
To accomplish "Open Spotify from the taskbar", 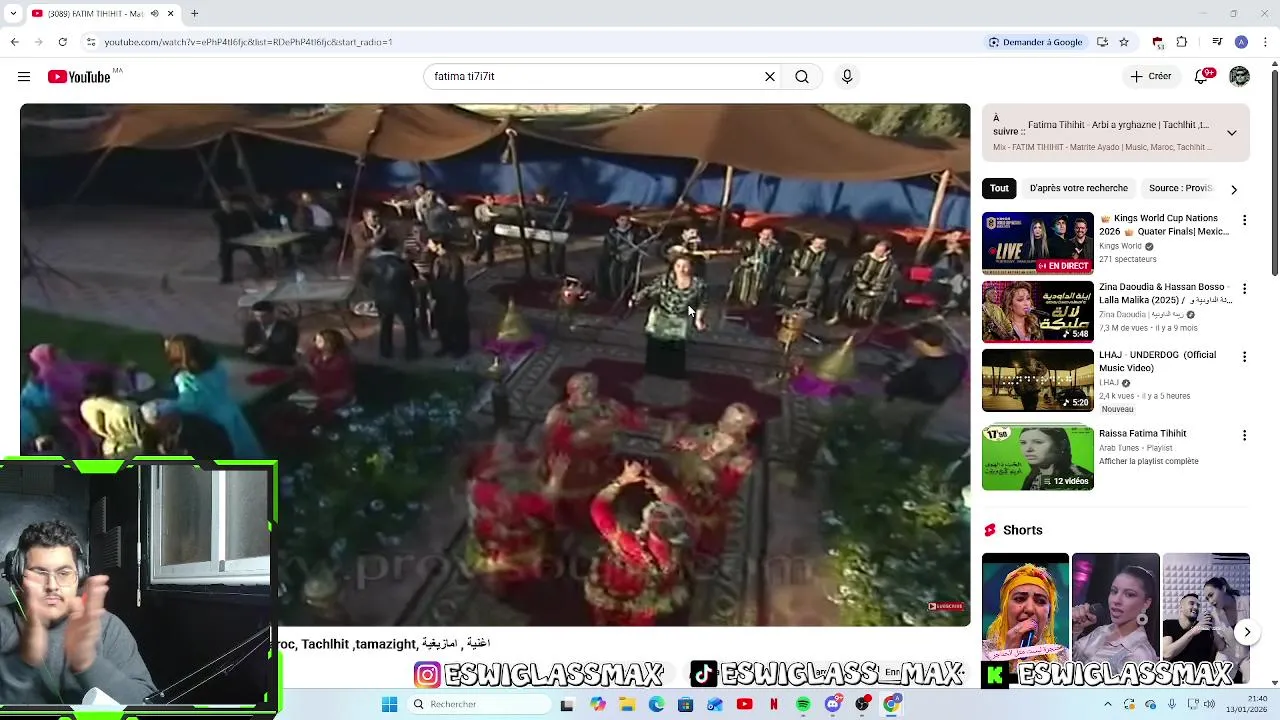I will pyautogui.click(x=803, y=704).
